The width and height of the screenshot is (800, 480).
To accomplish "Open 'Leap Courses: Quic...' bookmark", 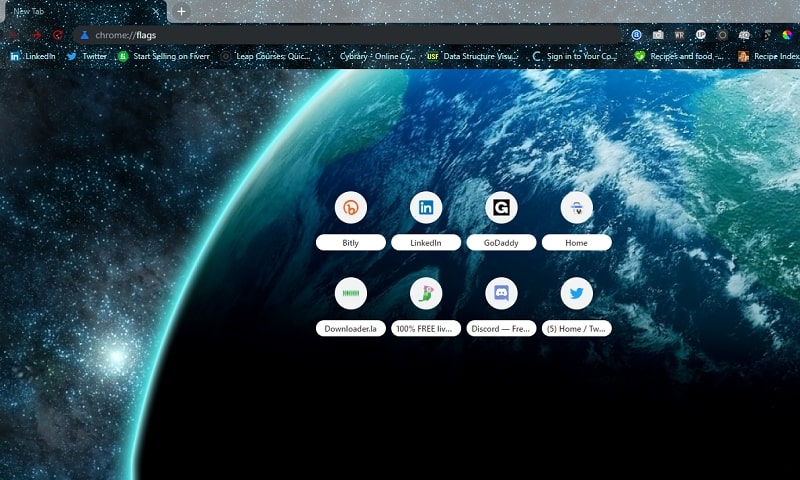I will pos(273,56).
